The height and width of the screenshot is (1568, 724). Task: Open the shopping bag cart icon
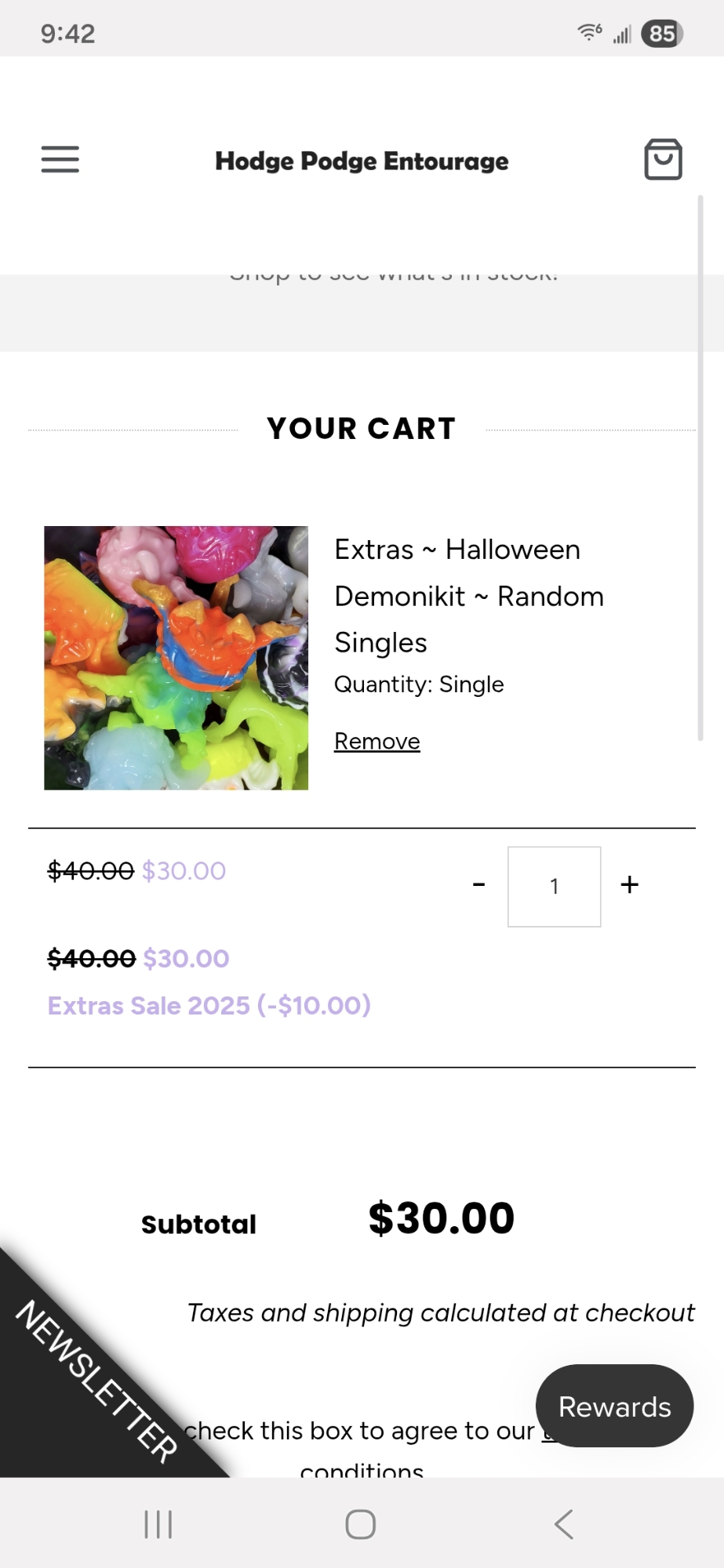point(663,159)
